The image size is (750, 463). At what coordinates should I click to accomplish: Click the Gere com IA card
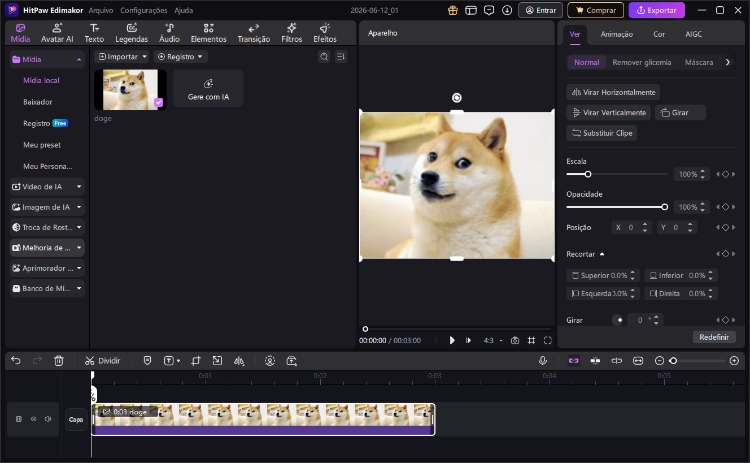[208, 88]
